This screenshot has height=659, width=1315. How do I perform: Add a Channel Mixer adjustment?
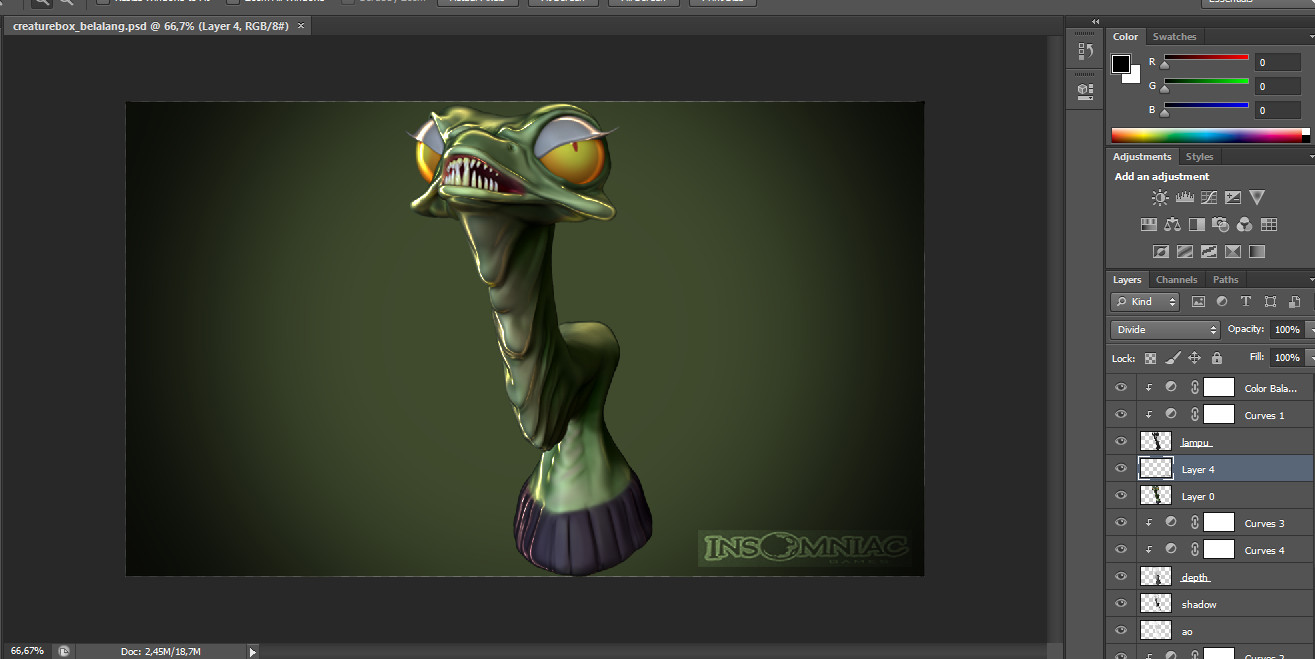click(1245, 225)
